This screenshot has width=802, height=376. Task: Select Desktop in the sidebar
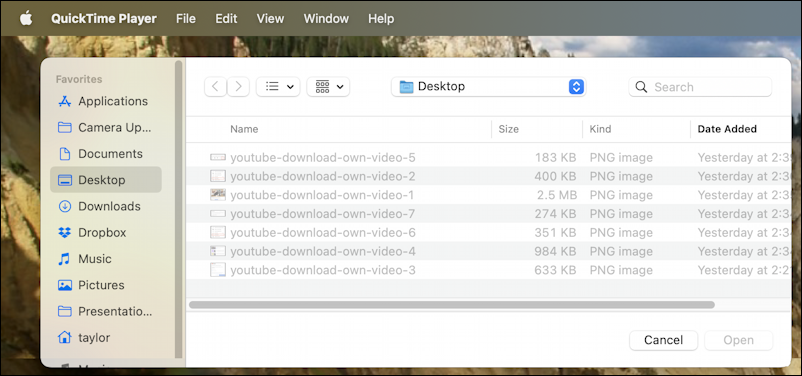[106, 180]
